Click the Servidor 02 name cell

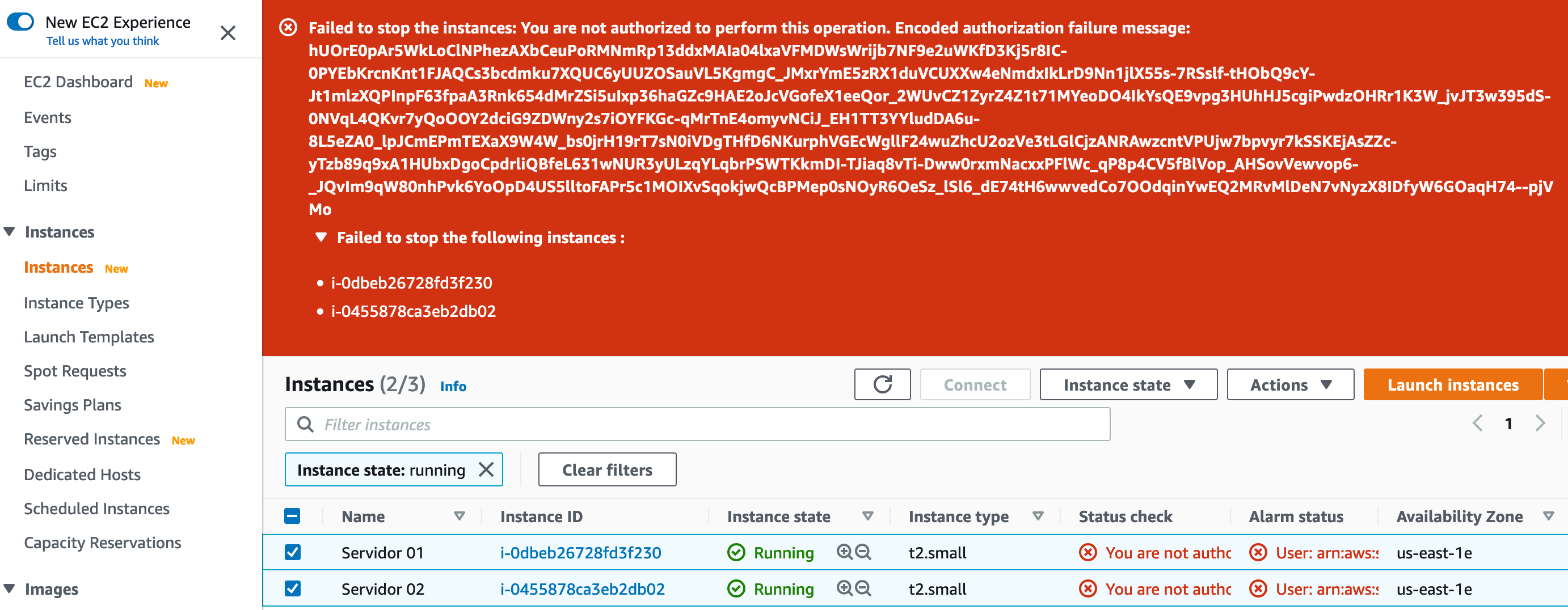[x=382, y=590]
